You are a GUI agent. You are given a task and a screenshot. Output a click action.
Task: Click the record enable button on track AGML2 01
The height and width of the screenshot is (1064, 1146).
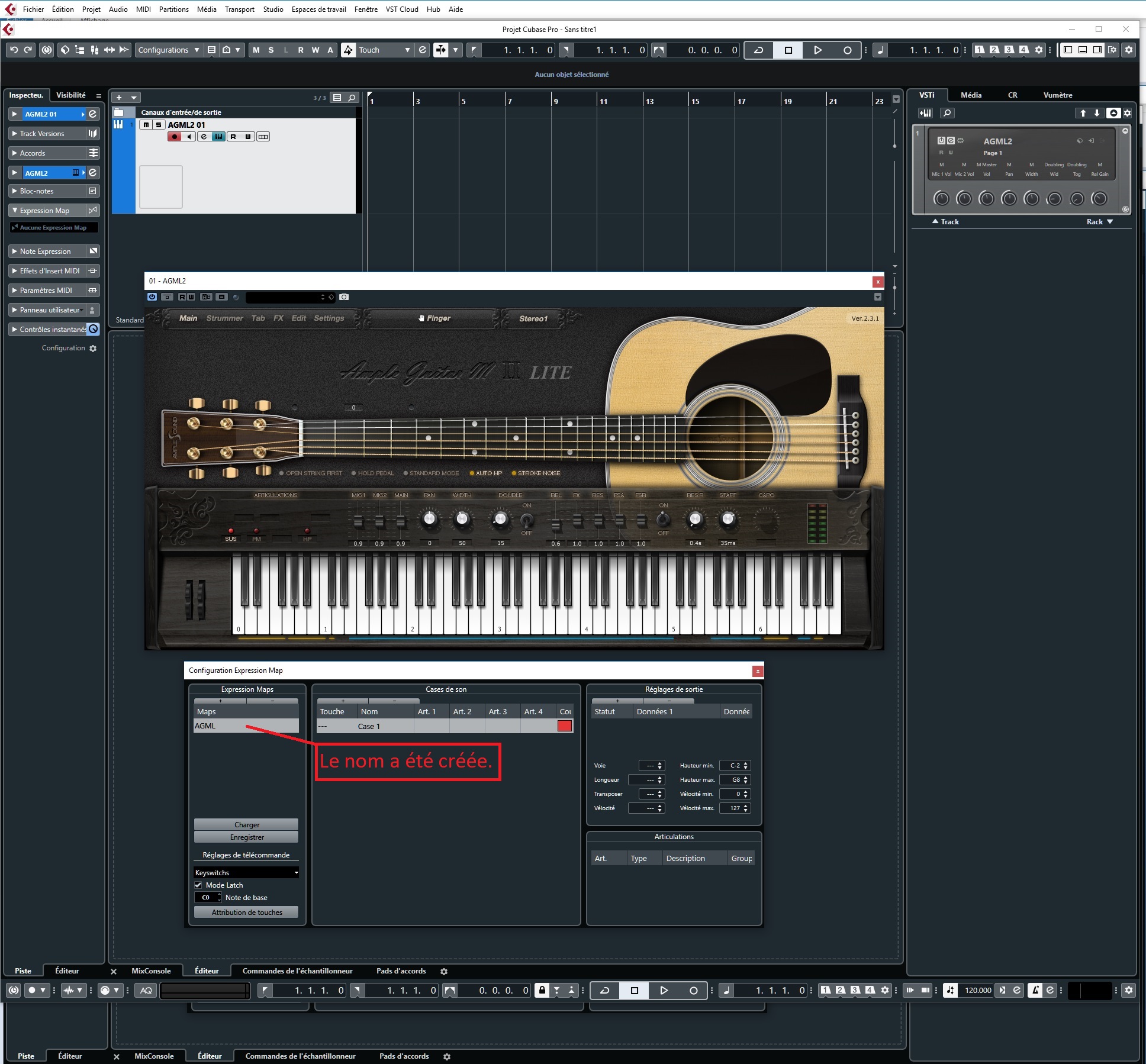point(174,137)
